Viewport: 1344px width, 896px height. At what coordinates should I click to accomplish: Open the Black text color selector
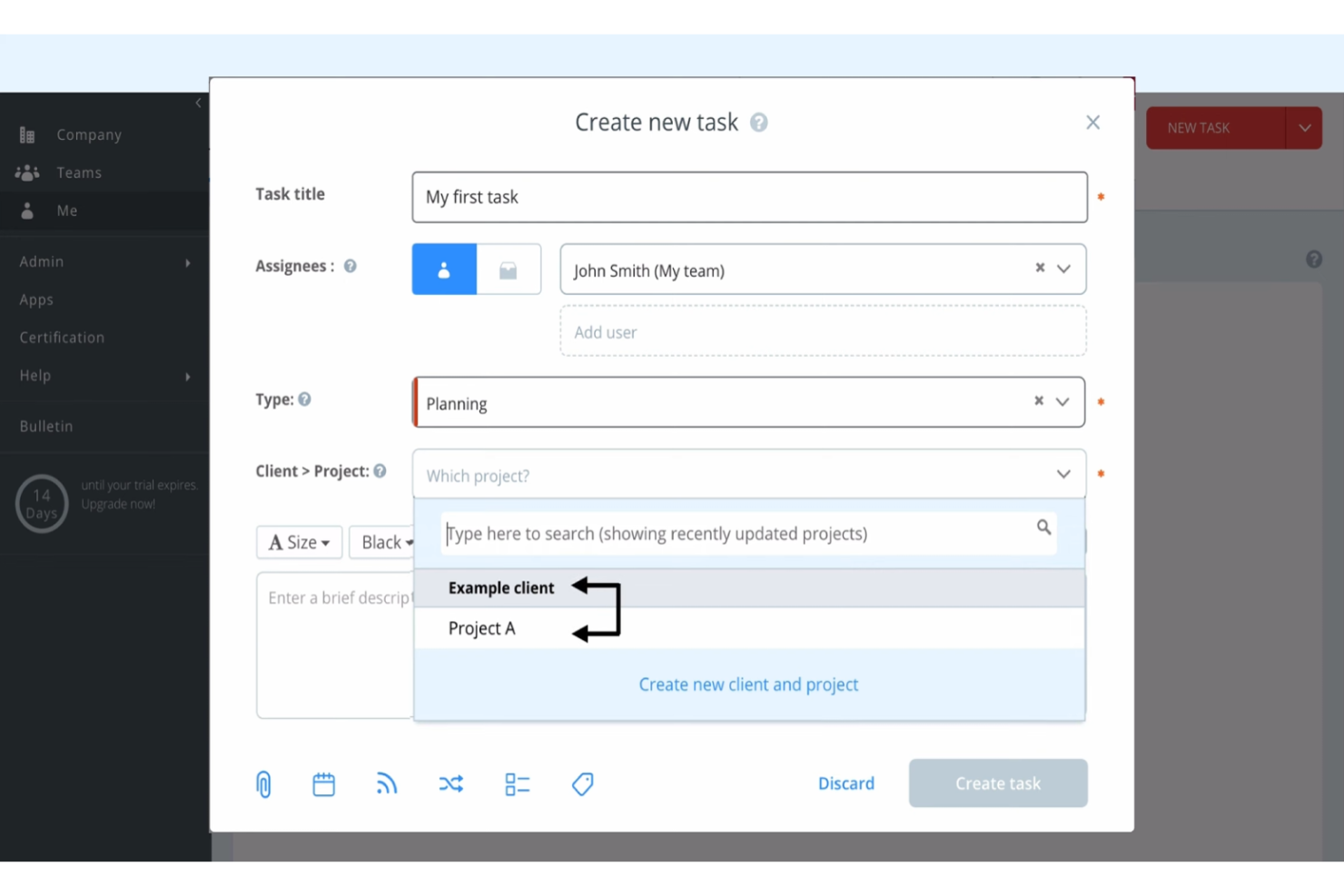(385, 542)
